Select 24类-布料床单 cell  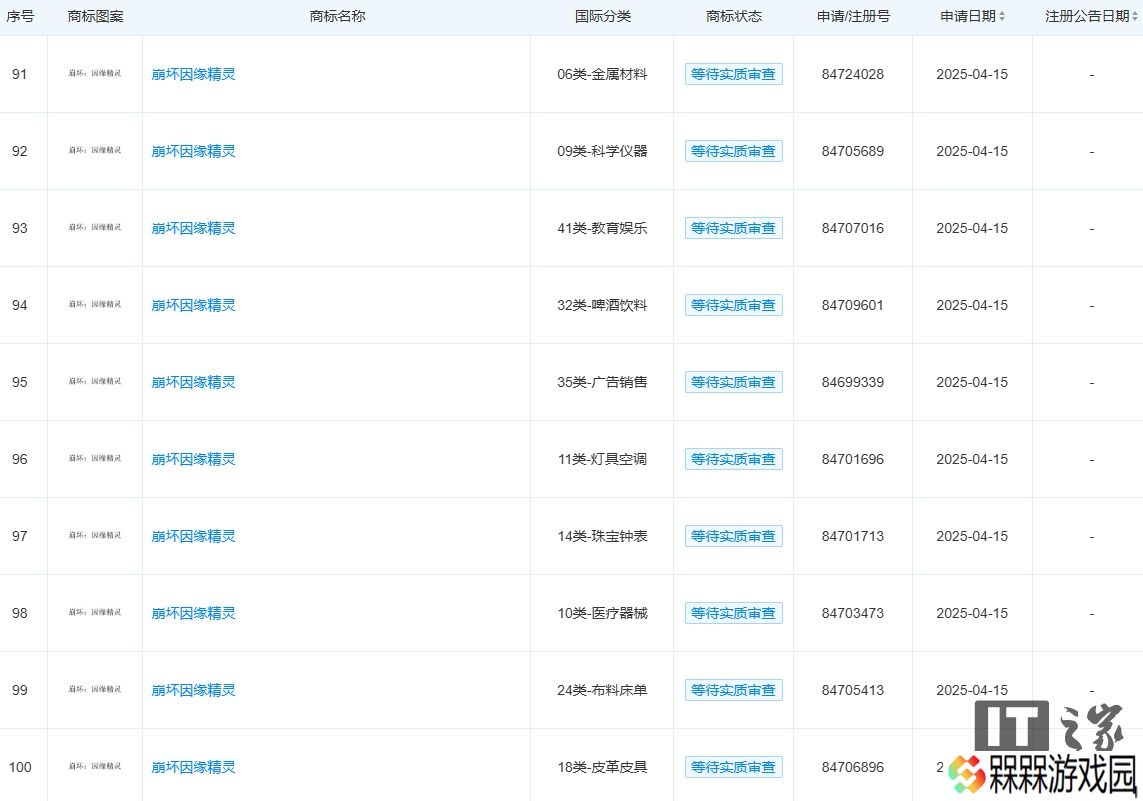click(602, 690)
